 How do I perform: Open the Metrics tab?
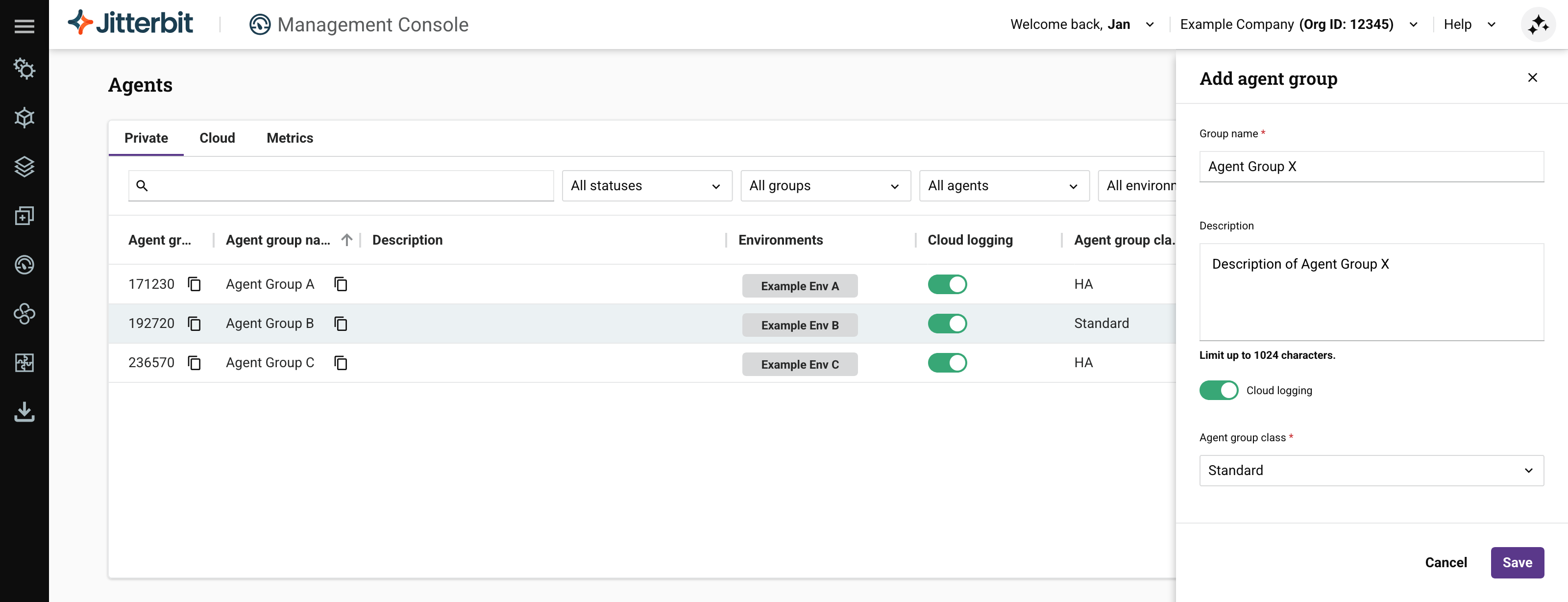click(290, 138)
